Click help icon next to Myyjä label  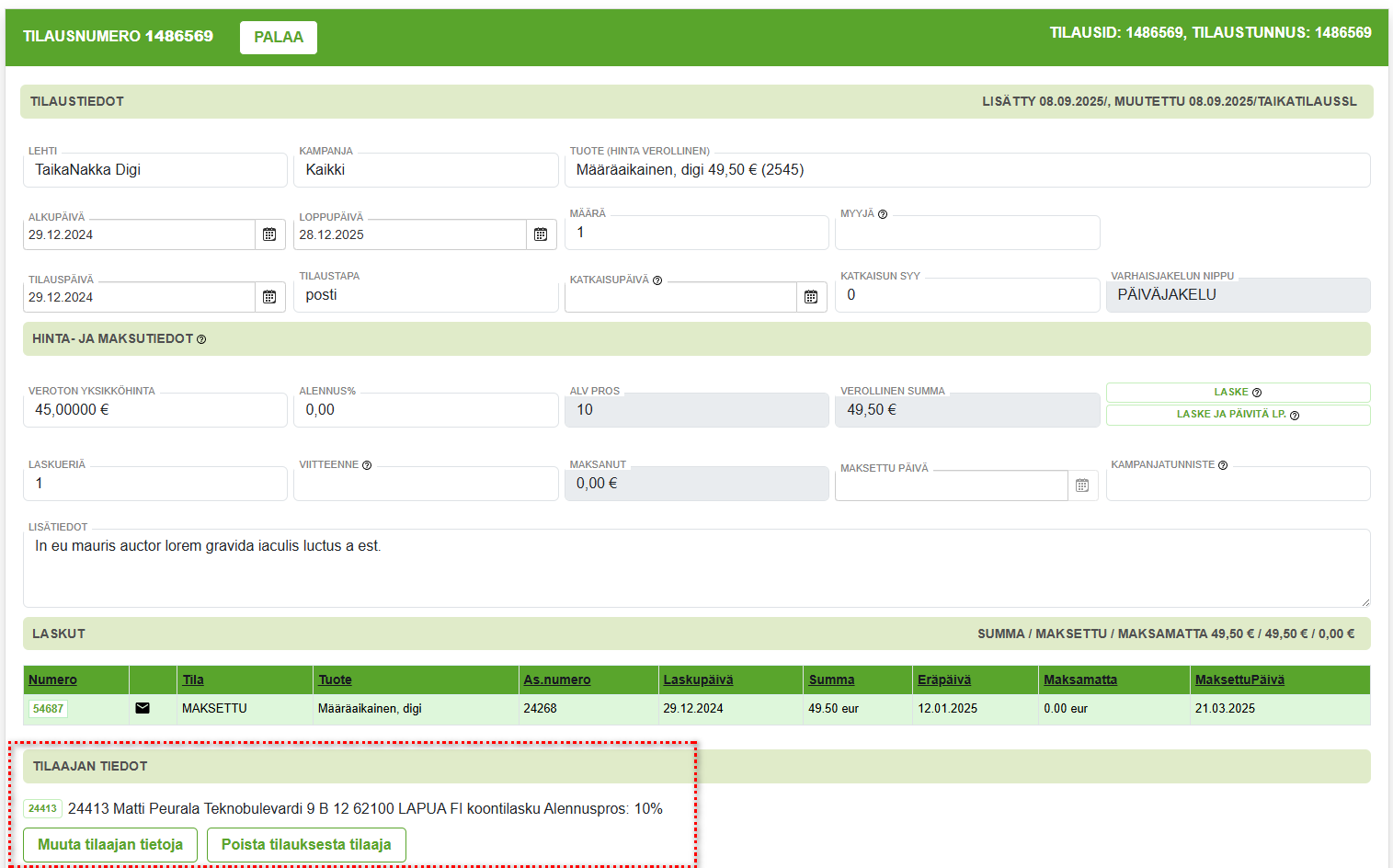click(x=883, y=214)
